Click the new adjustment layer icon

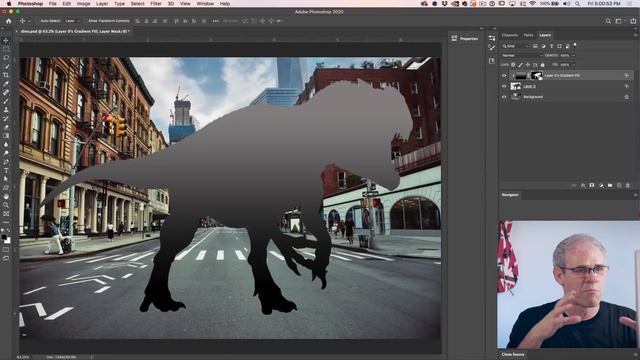click(x=601, y=185)
